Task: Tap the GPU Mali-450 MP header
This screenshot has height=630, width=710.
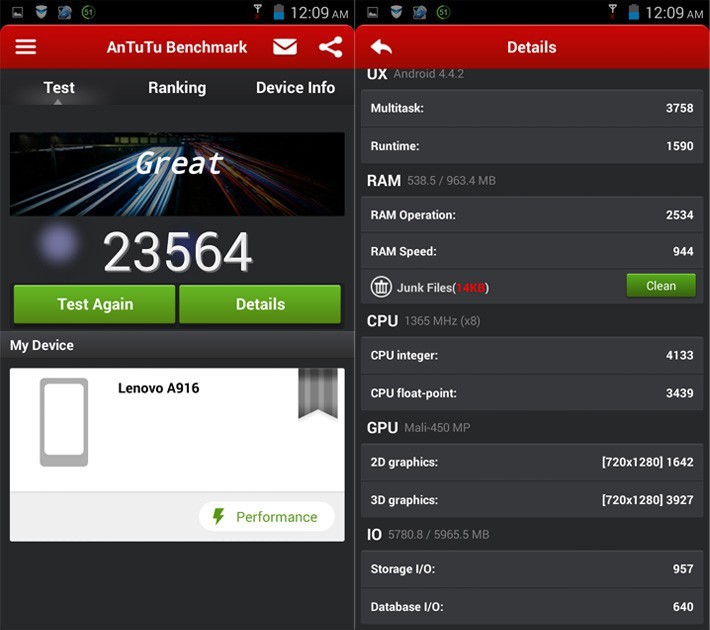Action: coord(418,428)
